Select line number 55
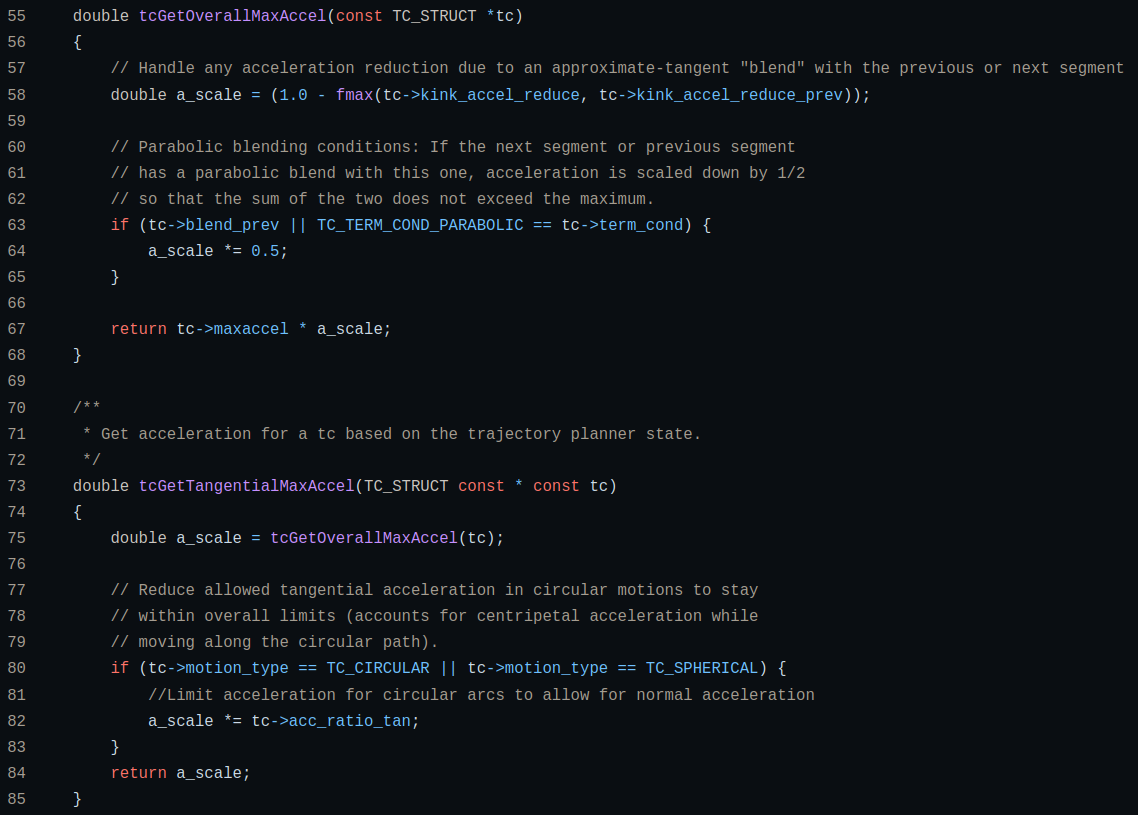Screen dimensions: 1138x815 tap(17, 16)
